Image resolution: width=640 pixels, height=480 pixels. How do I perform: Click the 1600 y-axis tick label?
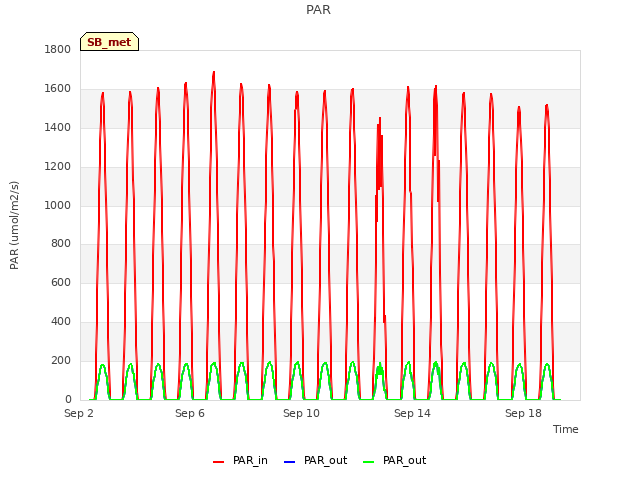58,89
